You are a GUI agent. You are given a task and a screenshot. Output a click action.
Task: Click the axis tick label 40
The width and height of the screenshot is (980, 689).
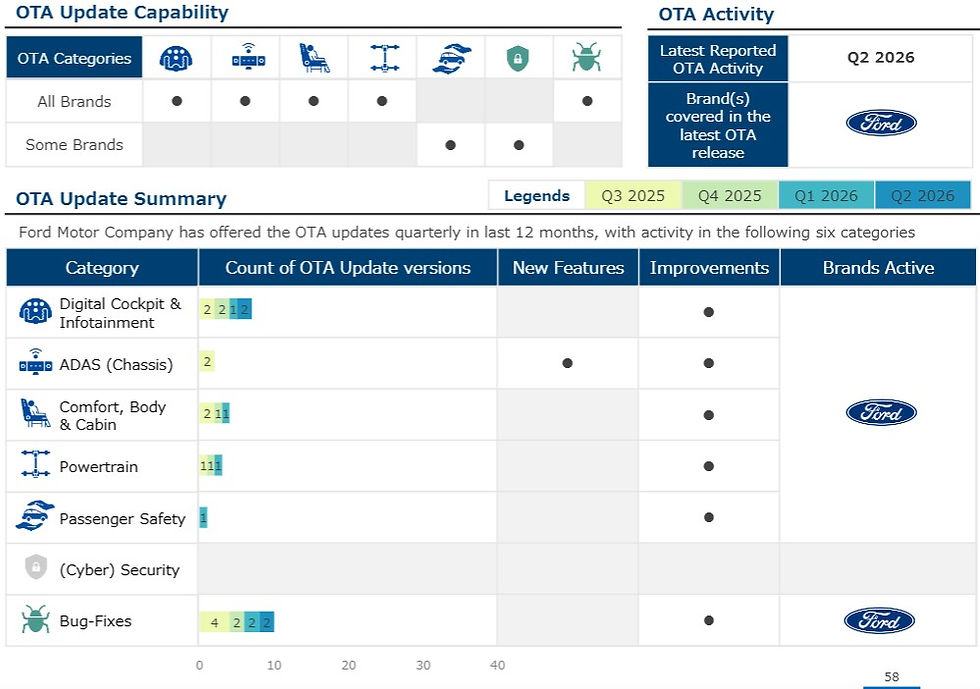(x=498, y=665)
